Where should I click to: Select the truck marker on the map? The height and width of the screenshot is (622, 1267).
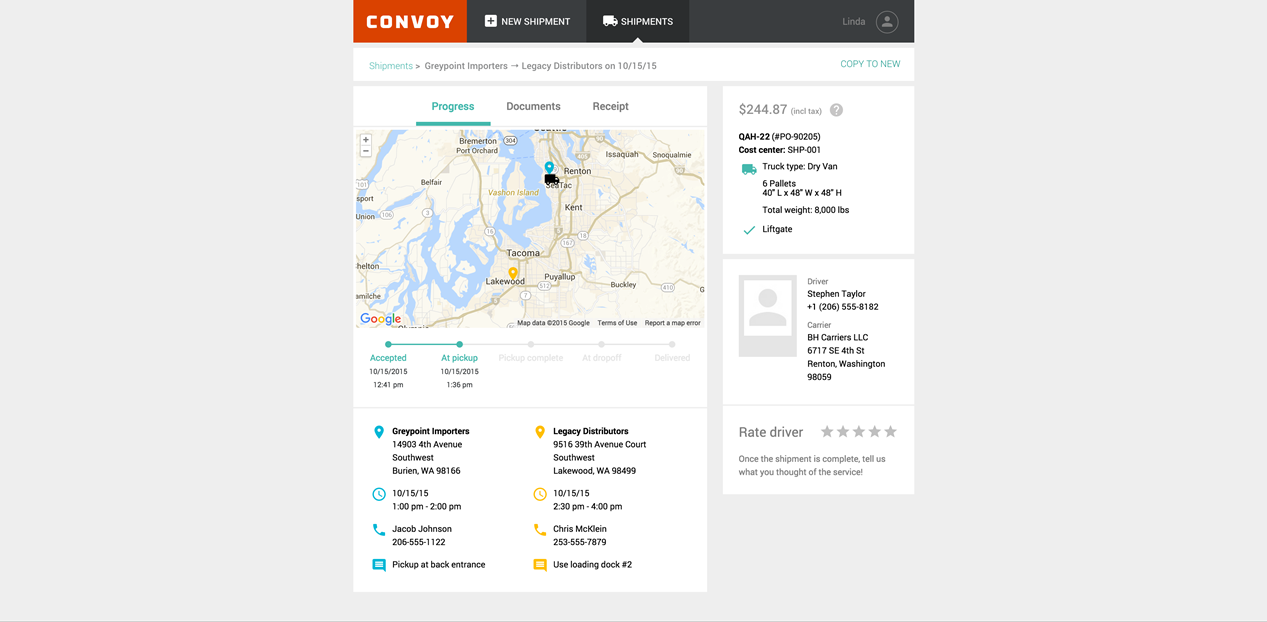(551, 178)
